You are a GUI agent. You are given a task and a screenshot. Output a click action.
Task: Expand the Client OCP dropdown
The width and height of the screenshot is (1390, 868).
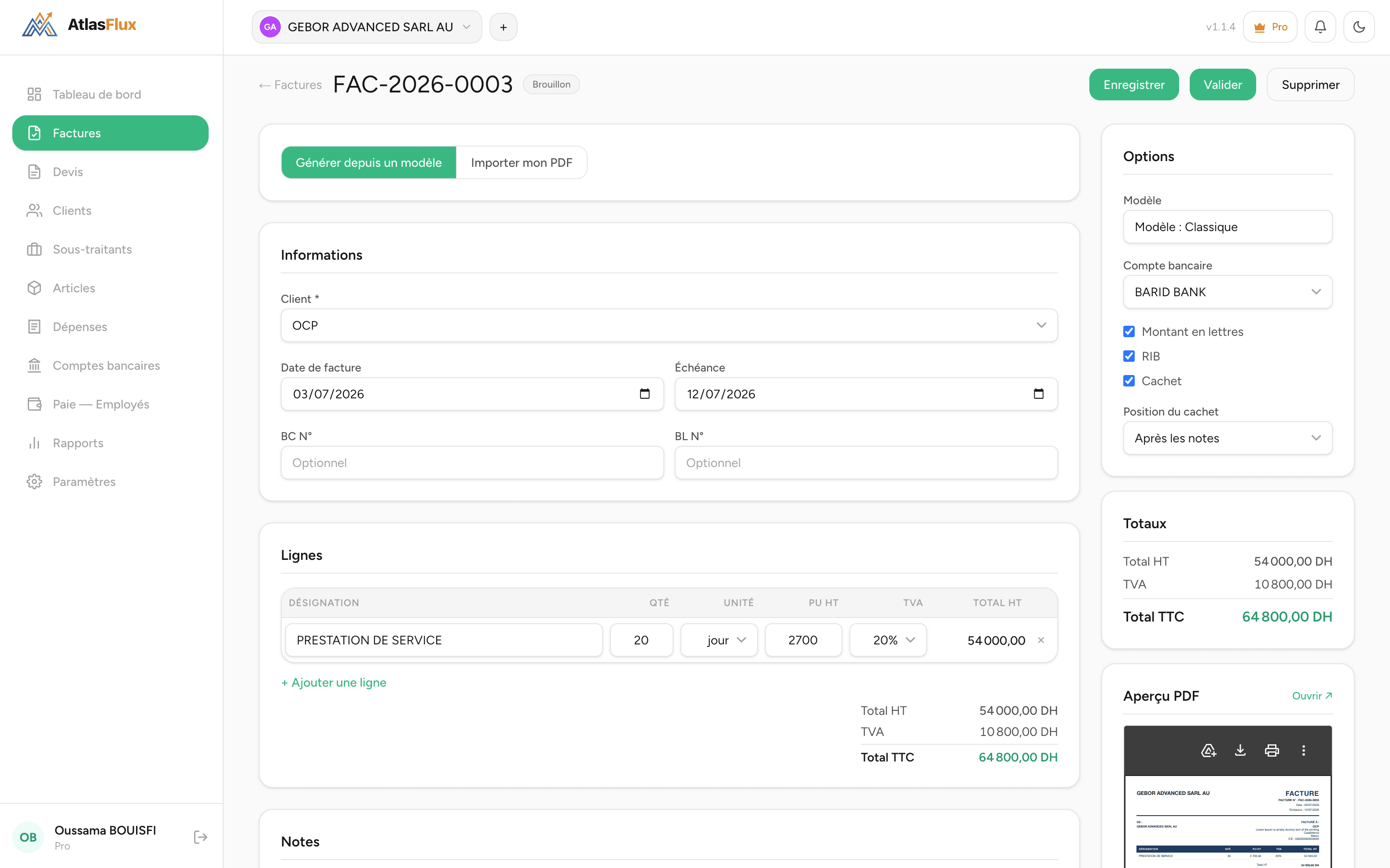(669, 326)
